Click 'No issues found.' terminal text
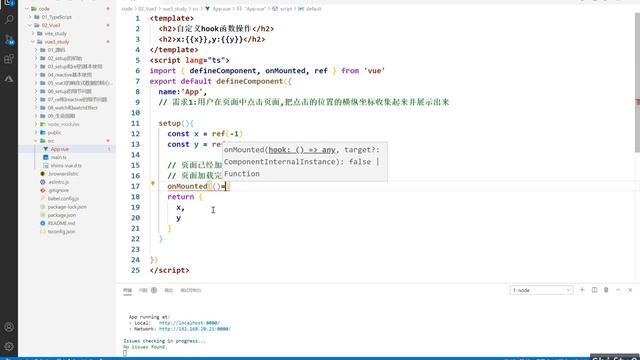The image size is (640, 360). 145,347
